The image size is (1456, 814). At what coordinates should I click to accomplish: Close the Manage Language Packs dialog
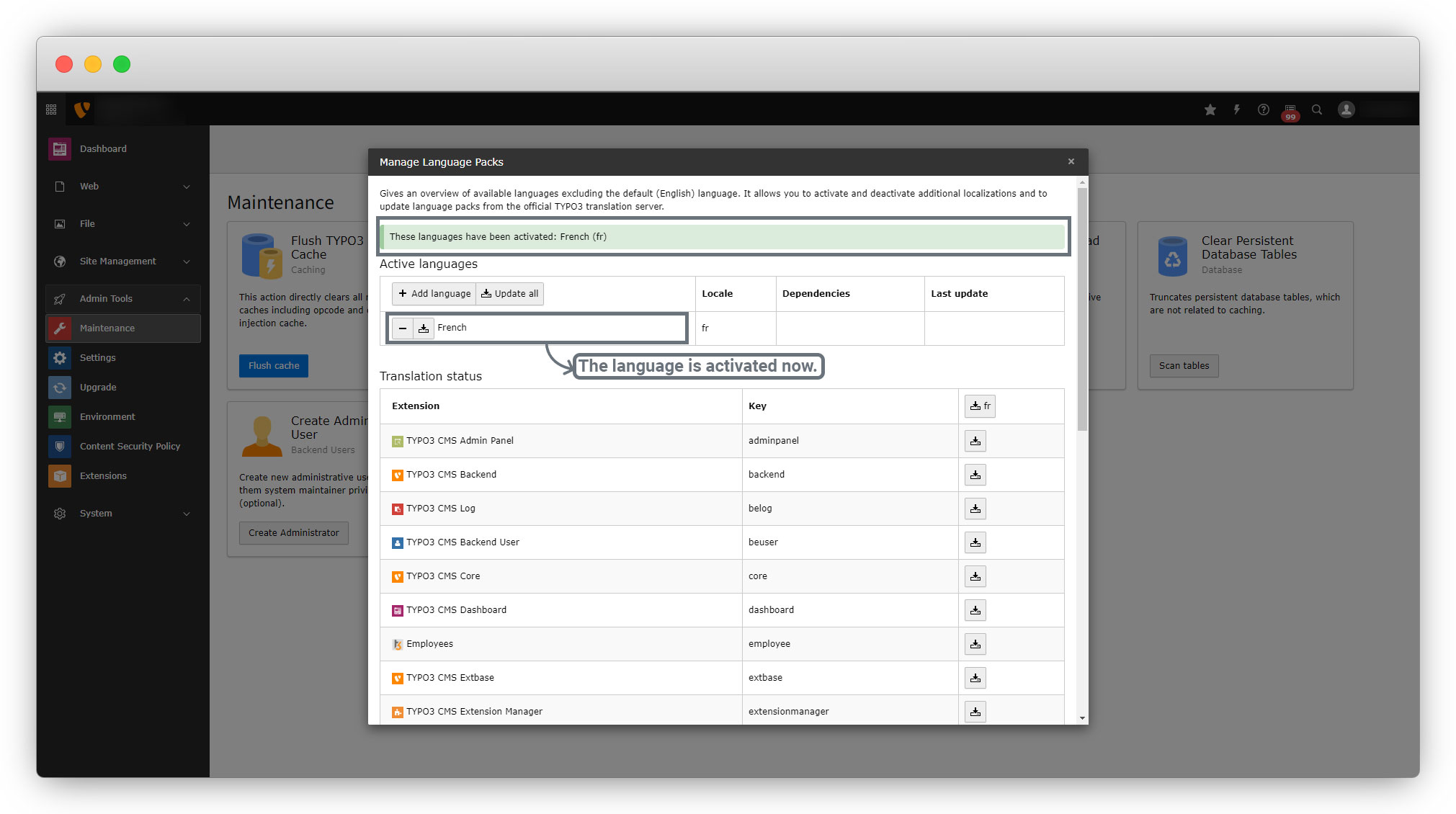point(1071,161)
